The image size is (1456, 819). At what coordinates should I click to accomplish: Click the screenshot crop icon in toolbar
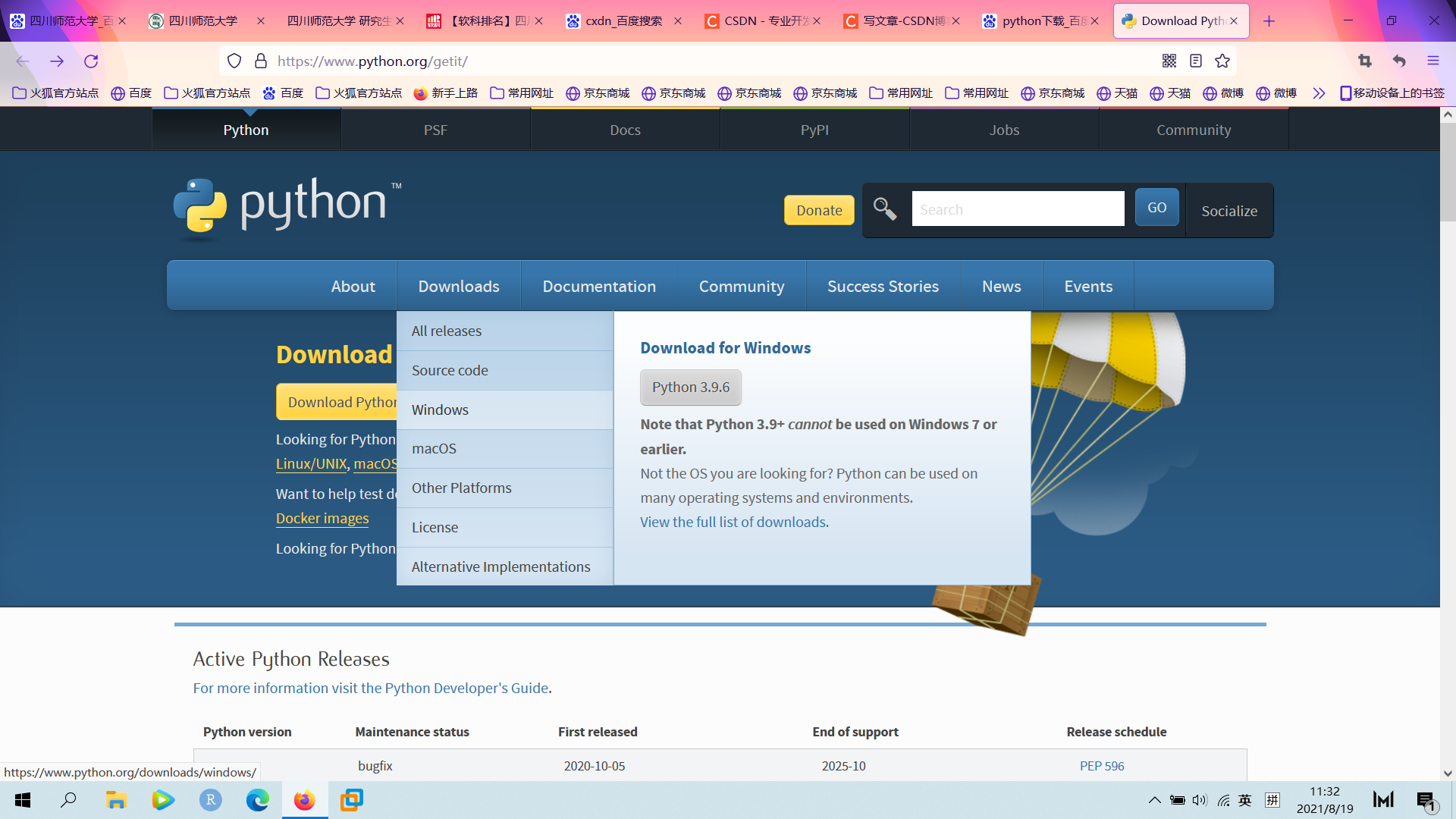point(1365,61)
